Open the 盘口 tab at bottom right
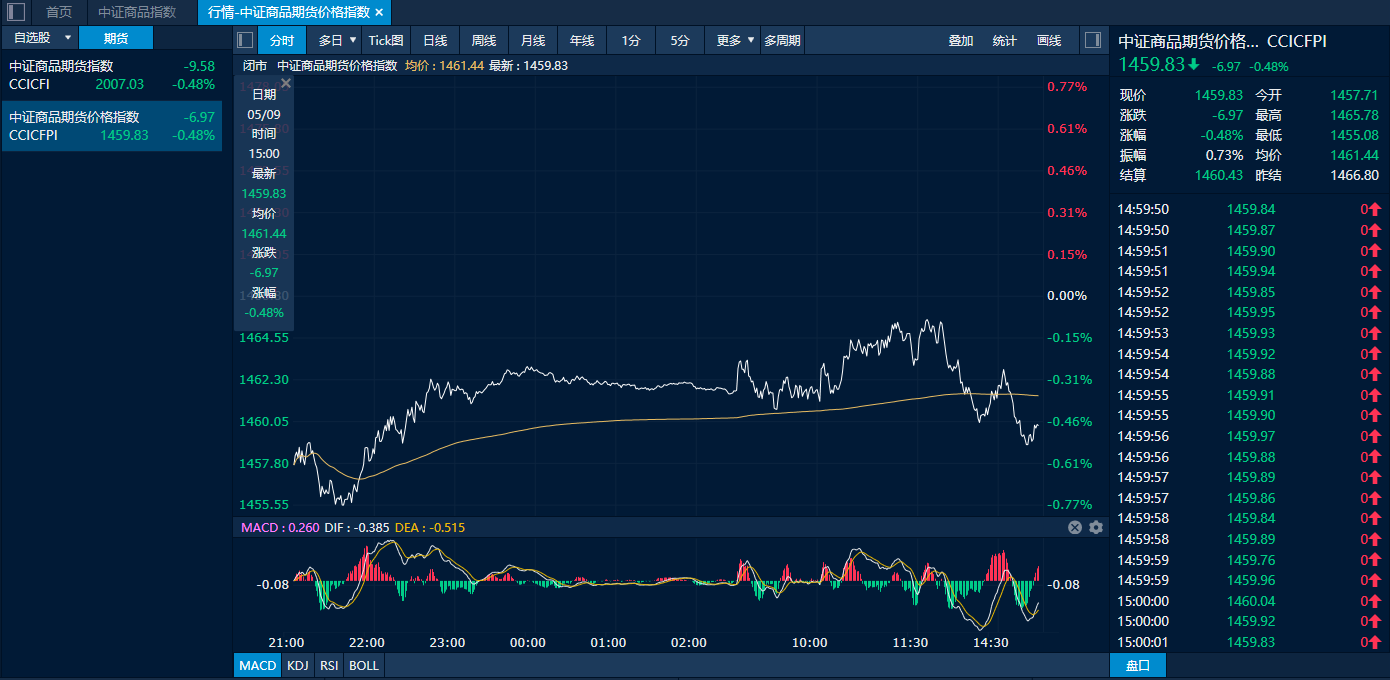The image size is (1390, 680). [x=1137, y=665]
